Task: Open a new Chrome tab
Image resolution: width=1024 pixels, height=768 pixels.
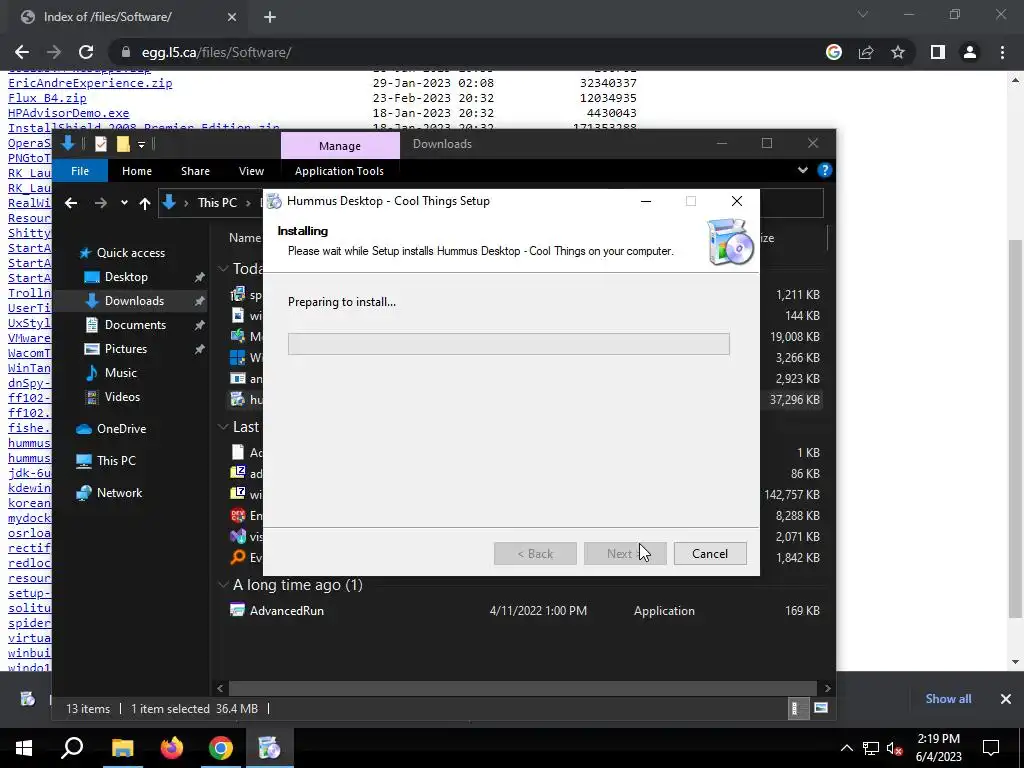Action: [270, 17]
